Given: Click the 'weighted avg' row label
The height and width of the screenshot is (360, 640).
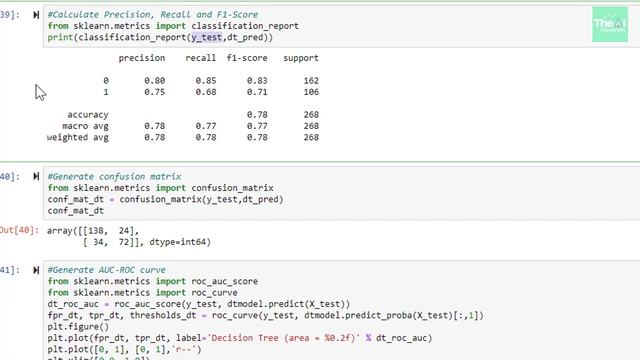Looking at the screenshot, I should 78,138.
